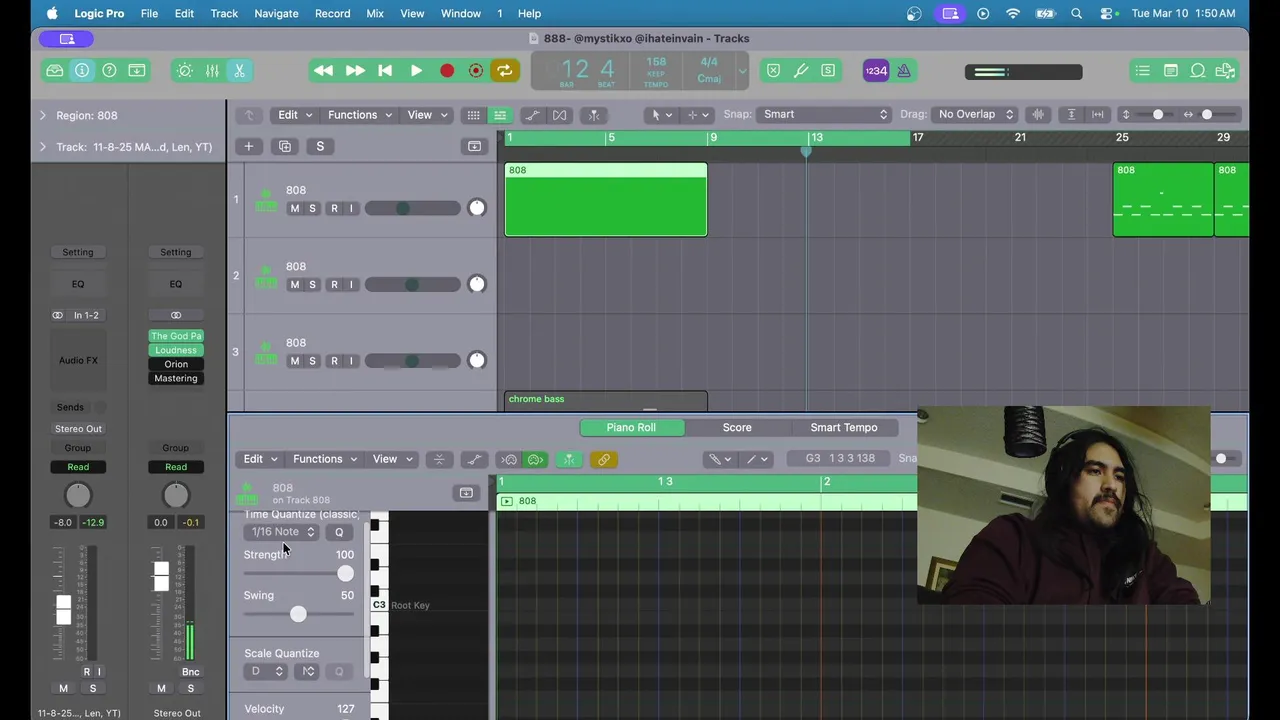1280x720 pixels.
Task: Open the Editors scissors icon
Action: pos(239,71)
